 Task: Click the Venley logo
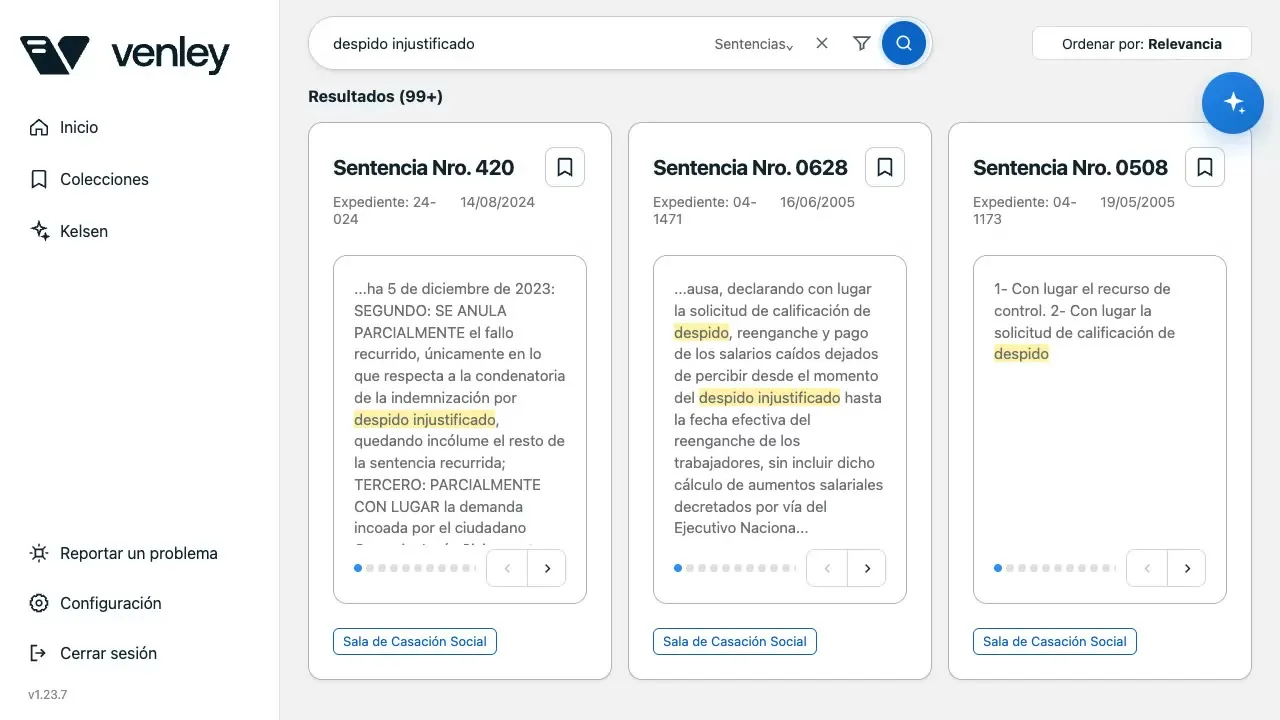pyautogui.click(x=125, y=55)
